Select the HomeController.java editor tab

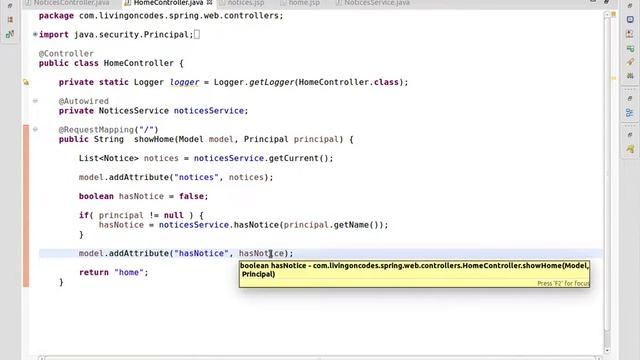(168, 3)
